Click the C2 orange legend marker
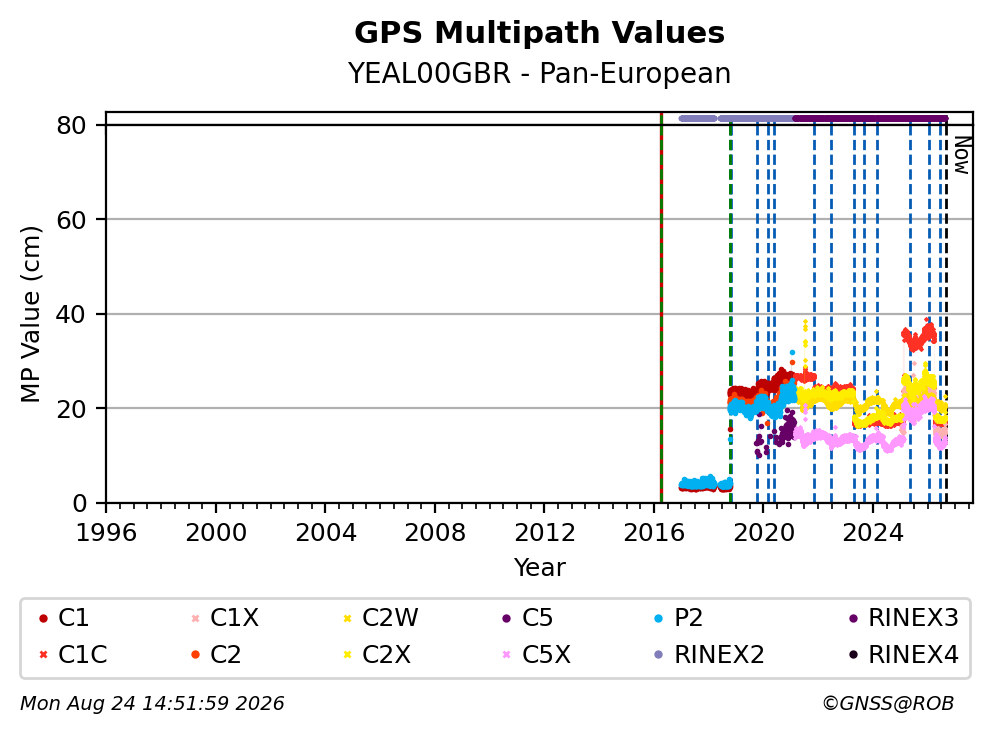992x734 pixels. click(x=195, y=655)
